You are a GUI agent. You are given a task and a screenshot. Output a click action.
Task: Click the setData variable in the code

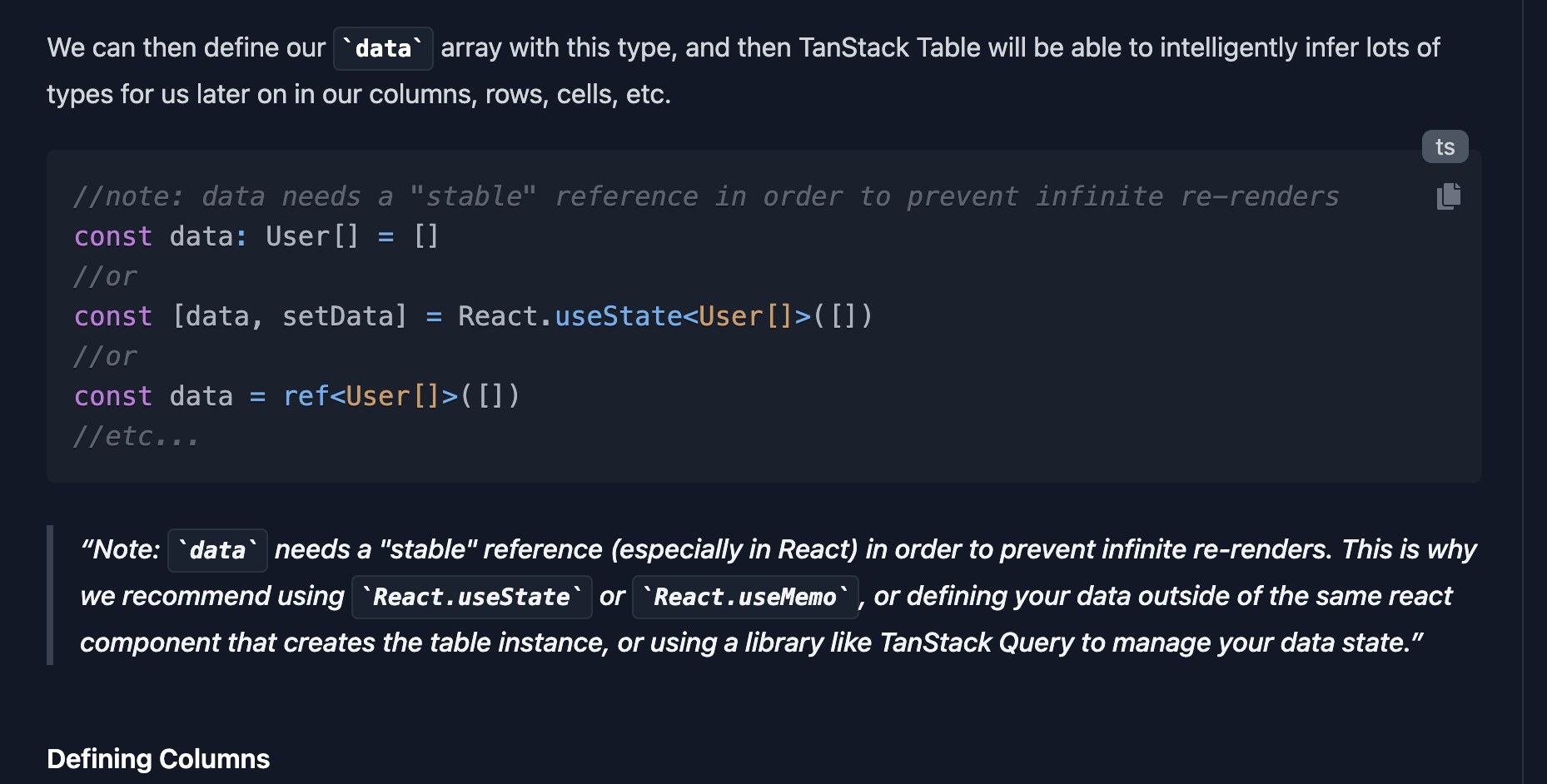pos(344,316)
